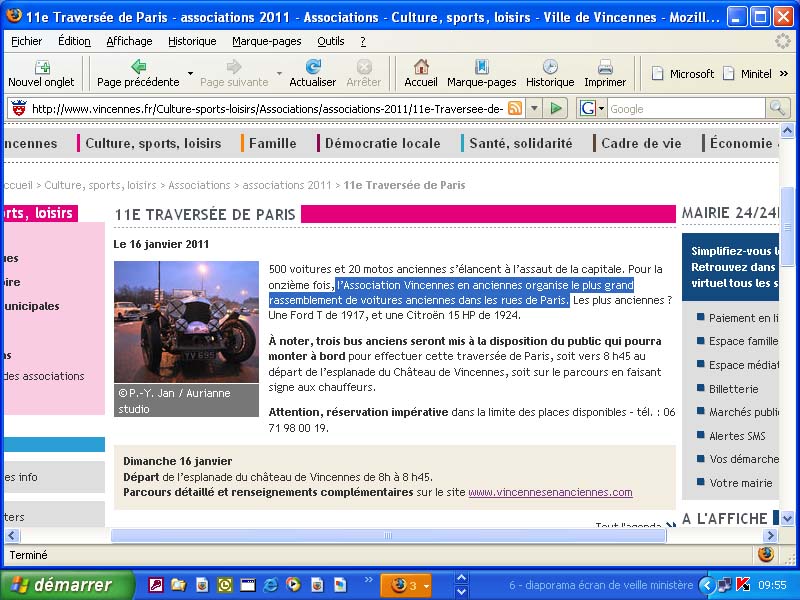Go to the Accueil home page
Screen dimensions: 800x600
tap(421, 73)
